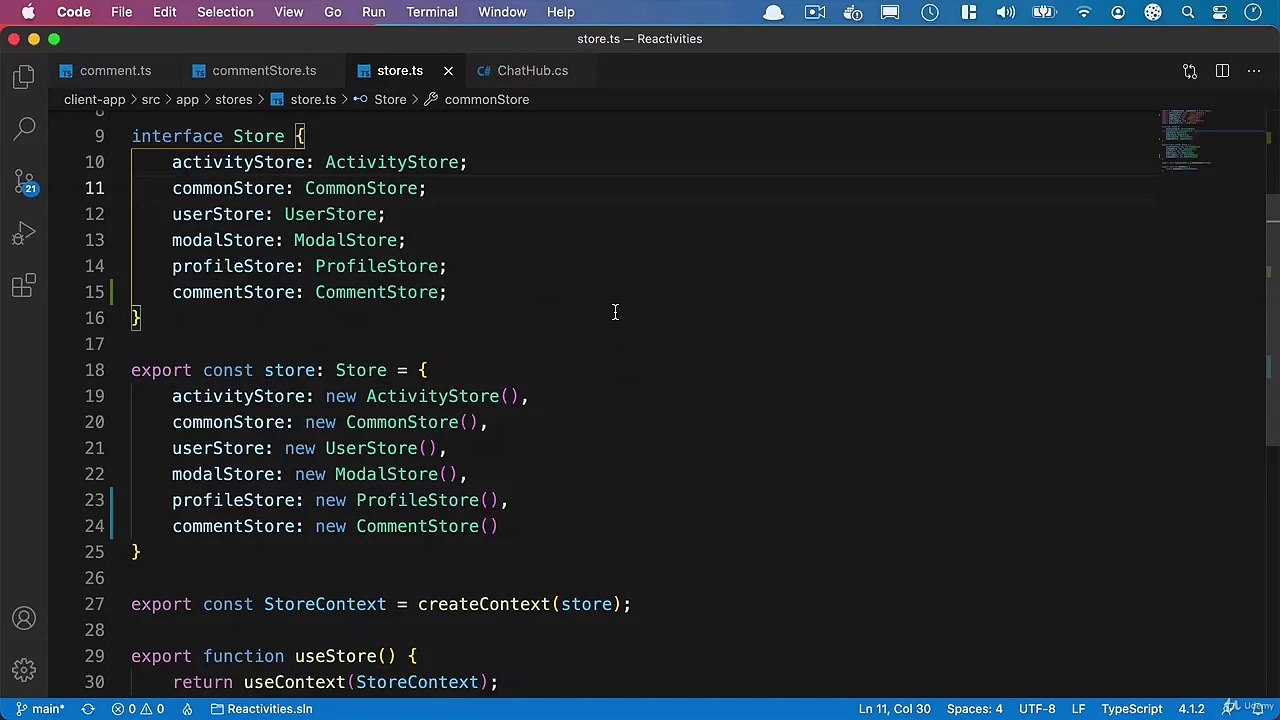Open the Manage gear menu

(24, 670)
